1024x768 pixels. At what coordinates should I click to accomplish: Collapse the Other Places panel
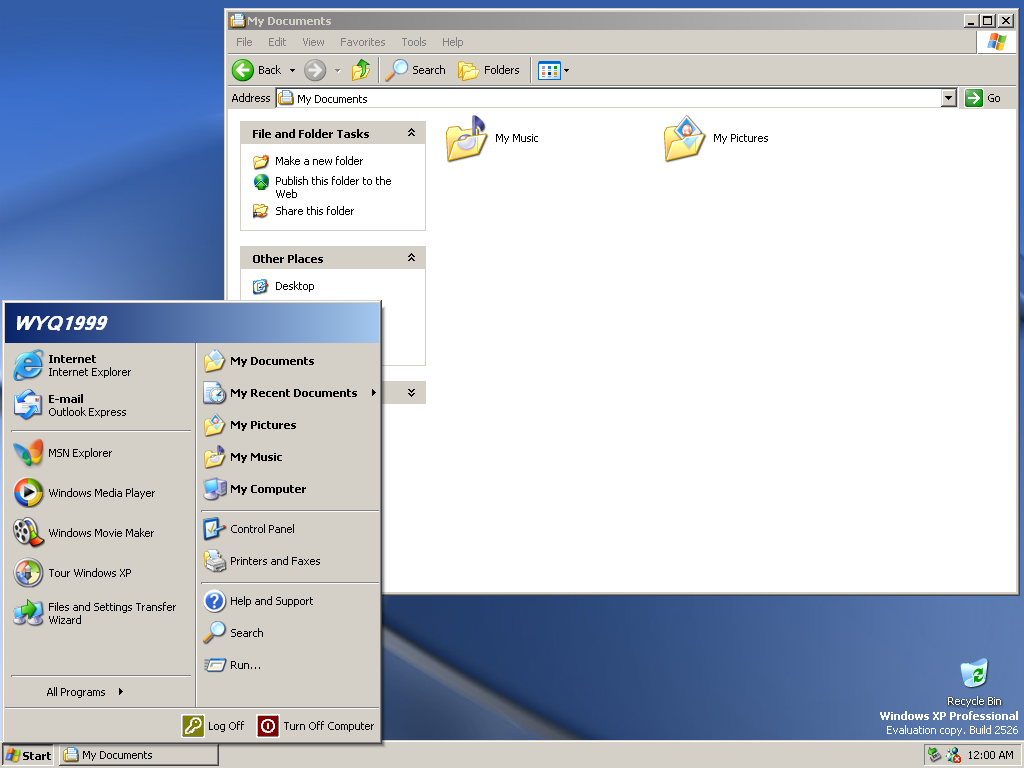411,259
